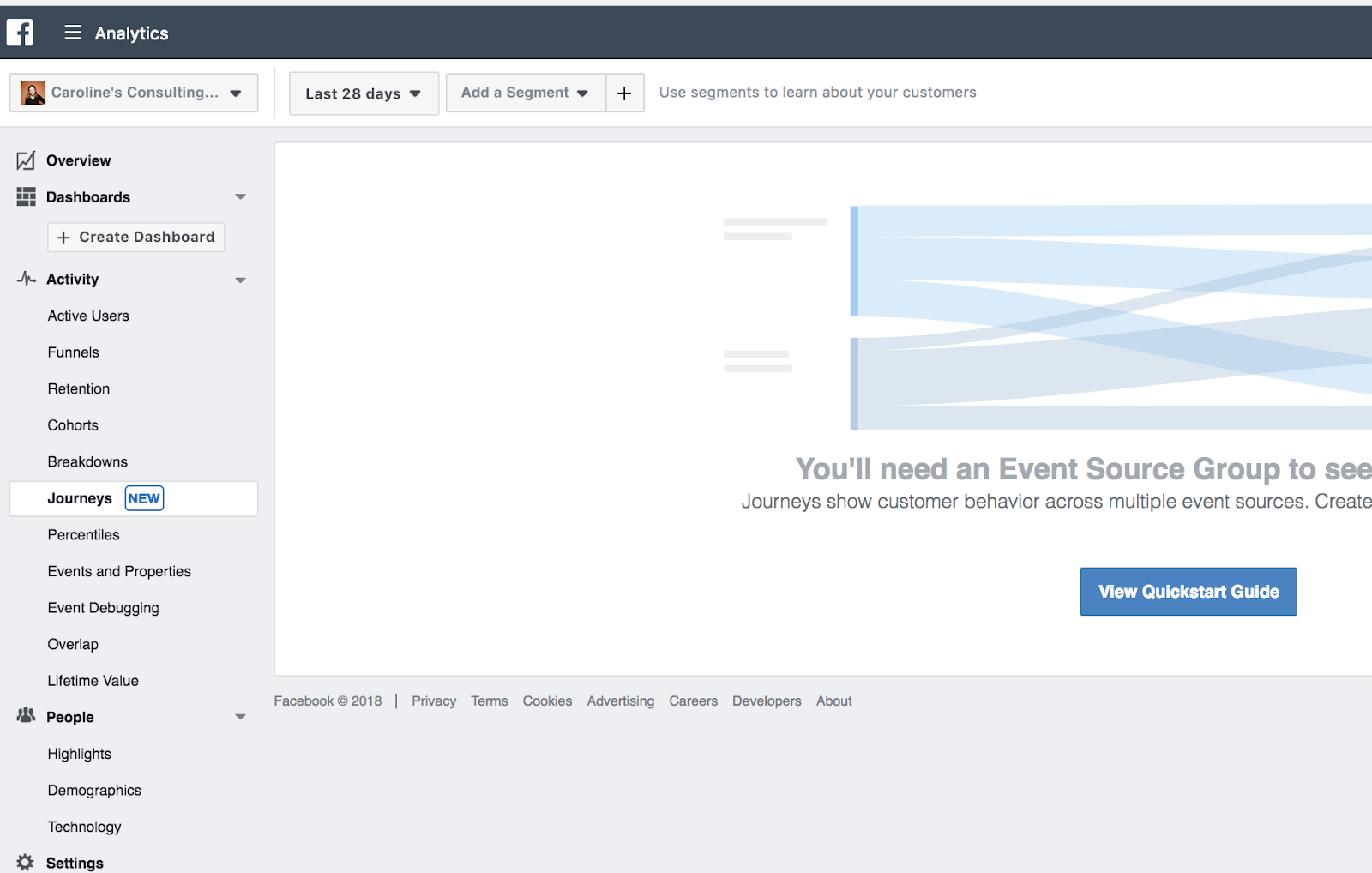
Task: Open Events and Properties
Action: point(119,571)
